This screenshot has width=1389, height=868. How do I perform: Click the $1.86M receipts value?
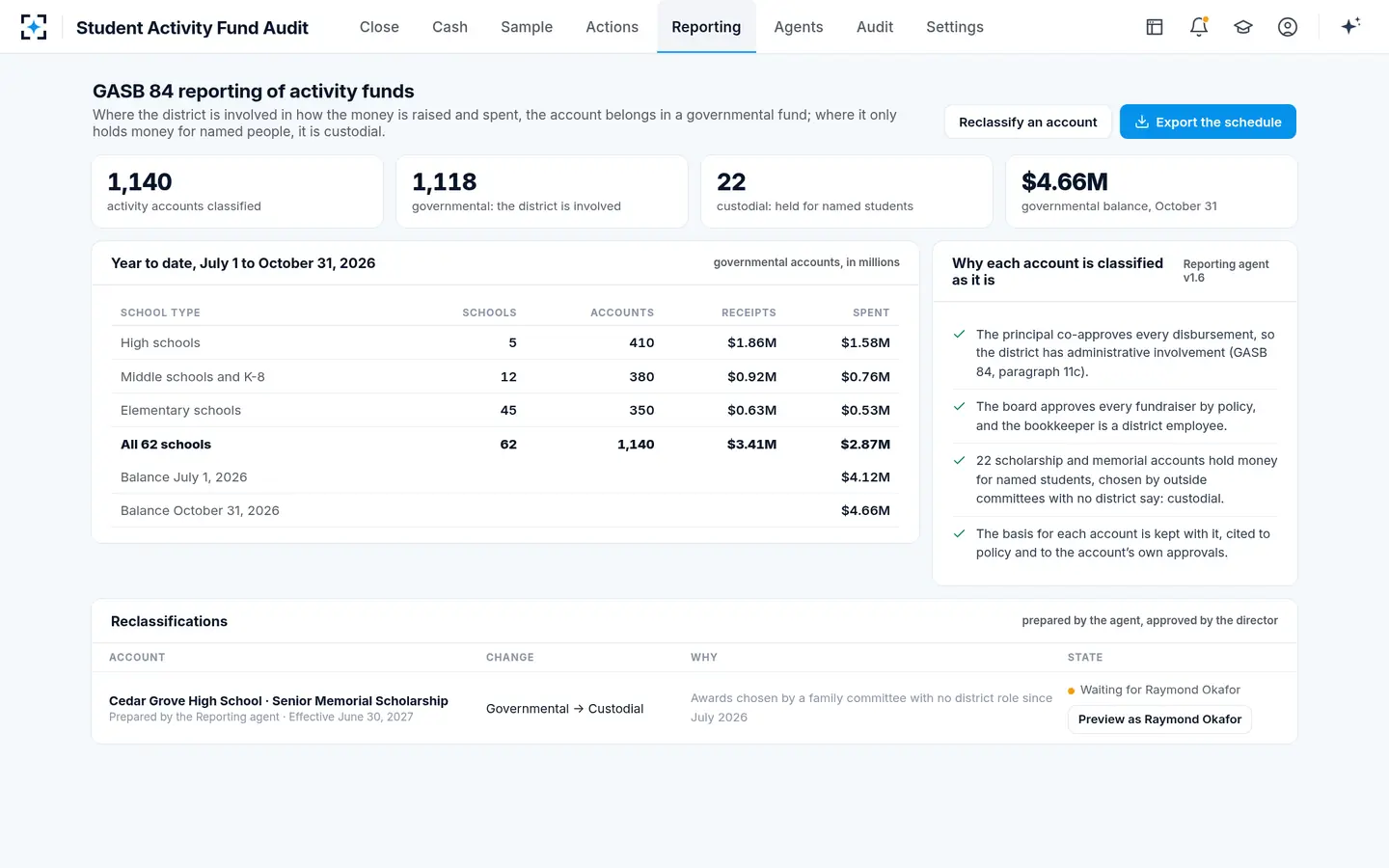pyautogui.click(x=751, y=342)
